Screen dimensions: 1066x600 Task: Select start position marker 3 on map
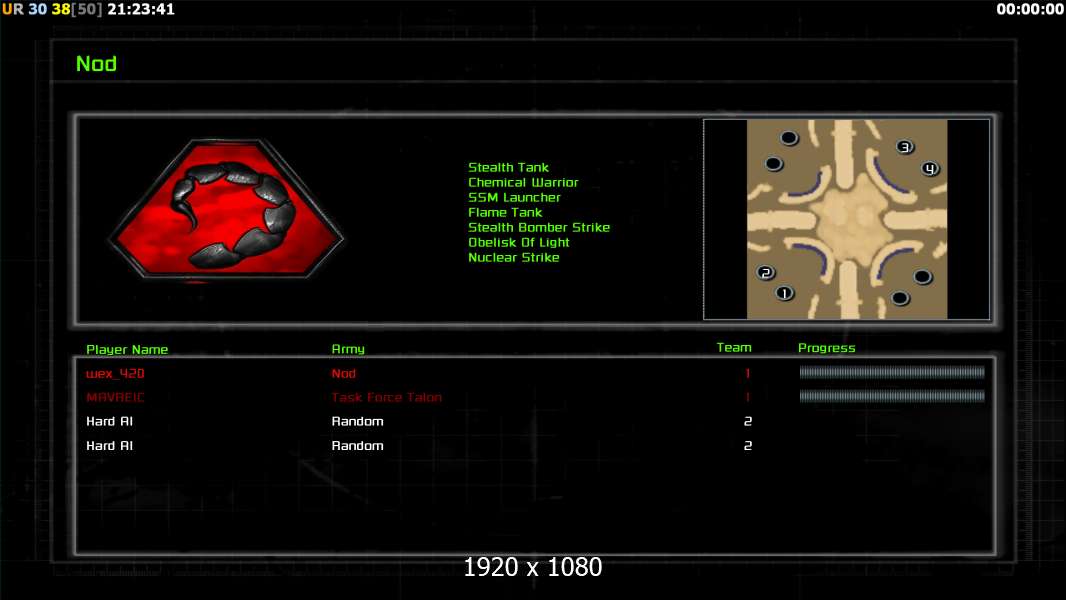[905, 147]
